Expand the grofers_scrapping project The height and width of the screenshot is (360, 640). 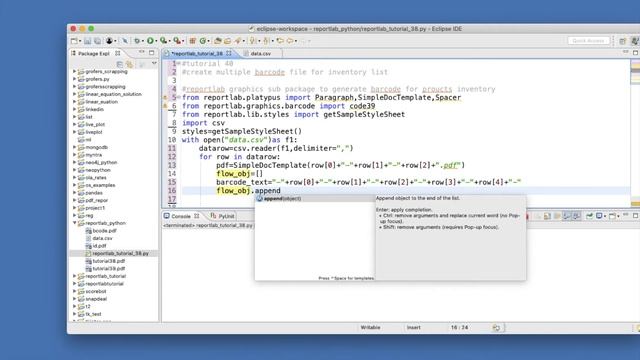click(75, 71)
